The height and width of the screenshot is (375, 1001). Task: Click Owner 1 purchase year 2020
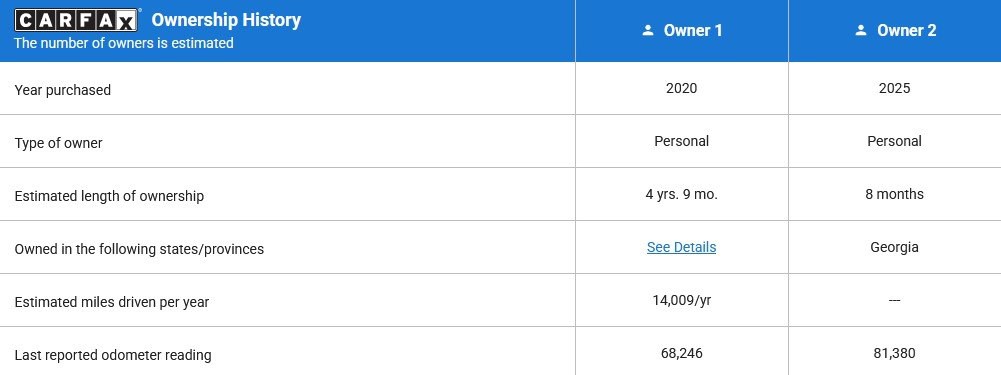tap(681, 88)
